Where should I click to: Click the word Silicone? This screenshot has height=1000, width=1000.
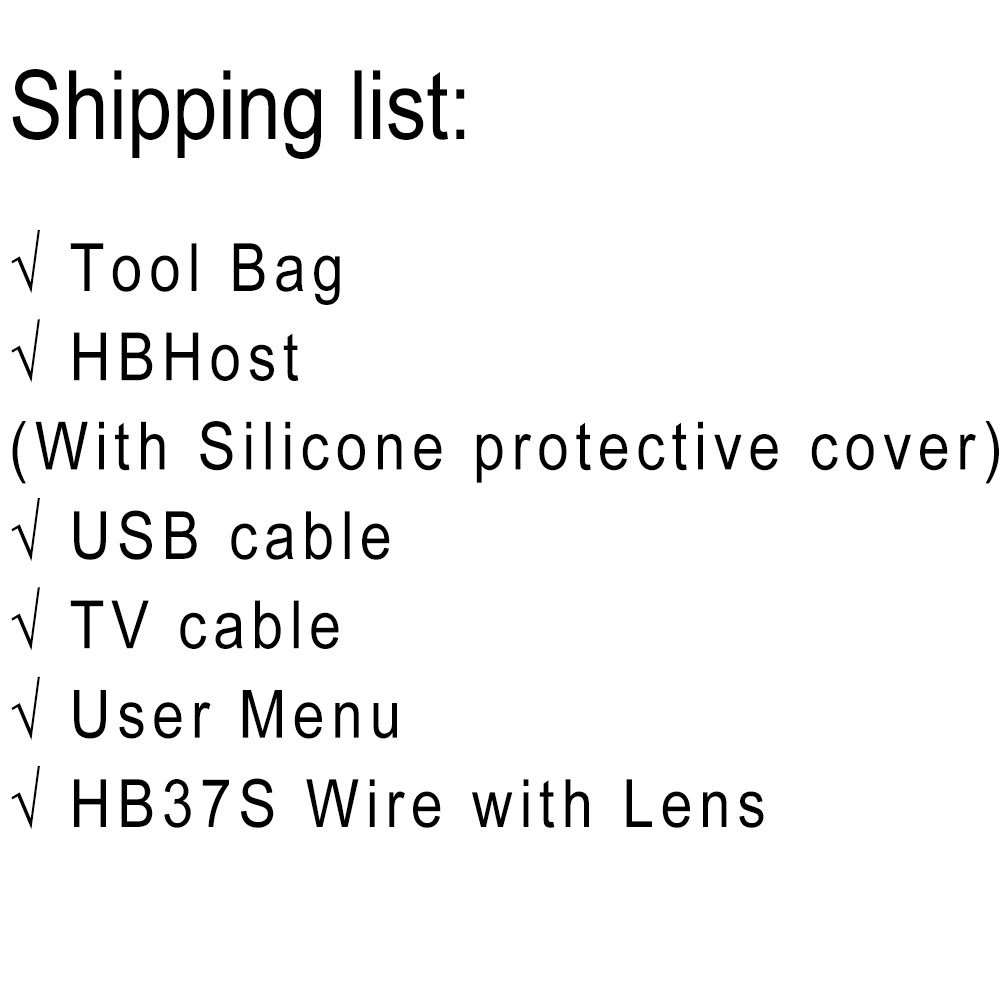pos(320,449)
